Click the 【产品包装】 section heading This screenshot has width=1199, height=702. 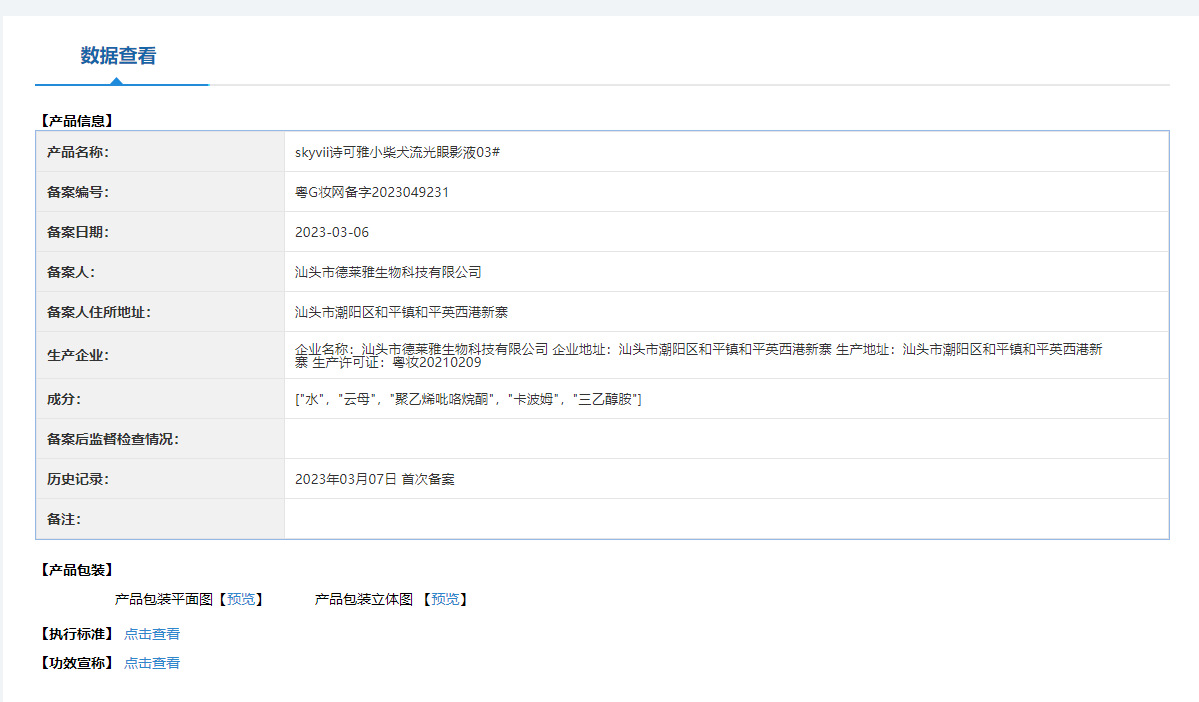[x=77, y=570]
